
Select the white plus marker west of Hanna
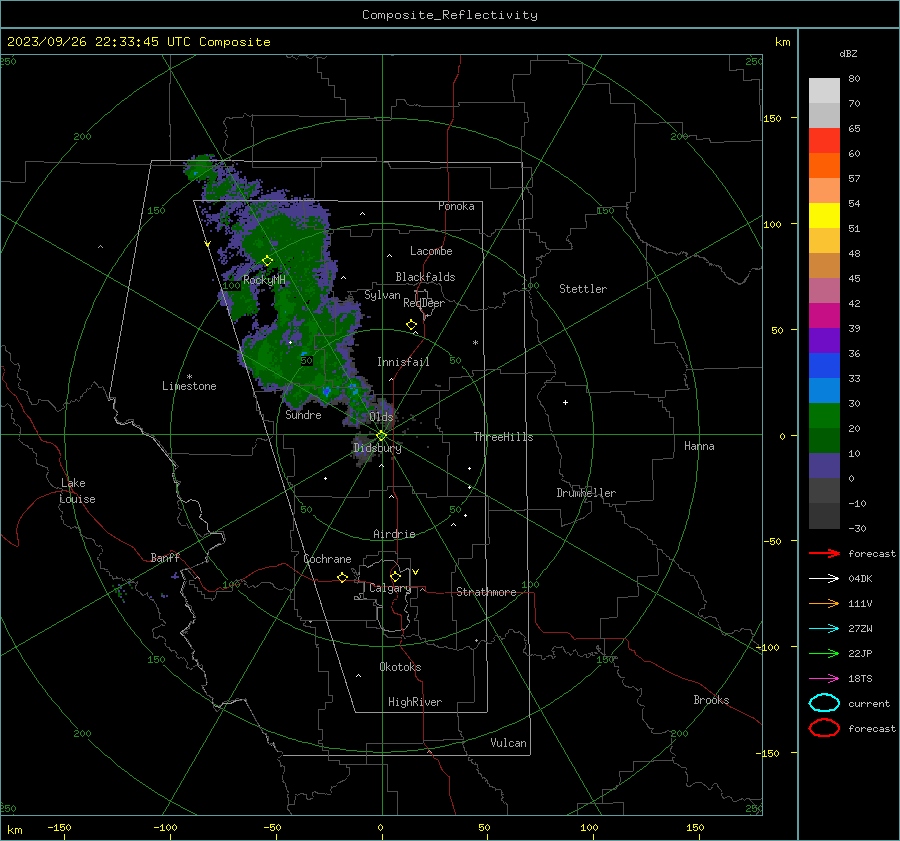pyautogui.click(x=565, y=402)
